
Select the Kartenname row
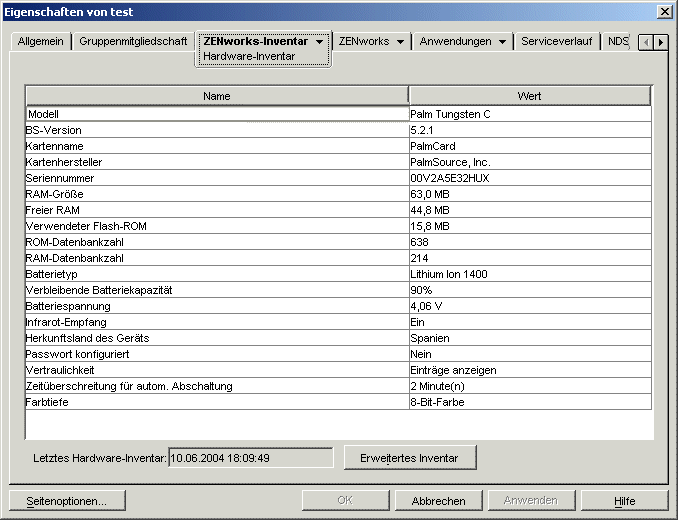click(x=338, y=146)
